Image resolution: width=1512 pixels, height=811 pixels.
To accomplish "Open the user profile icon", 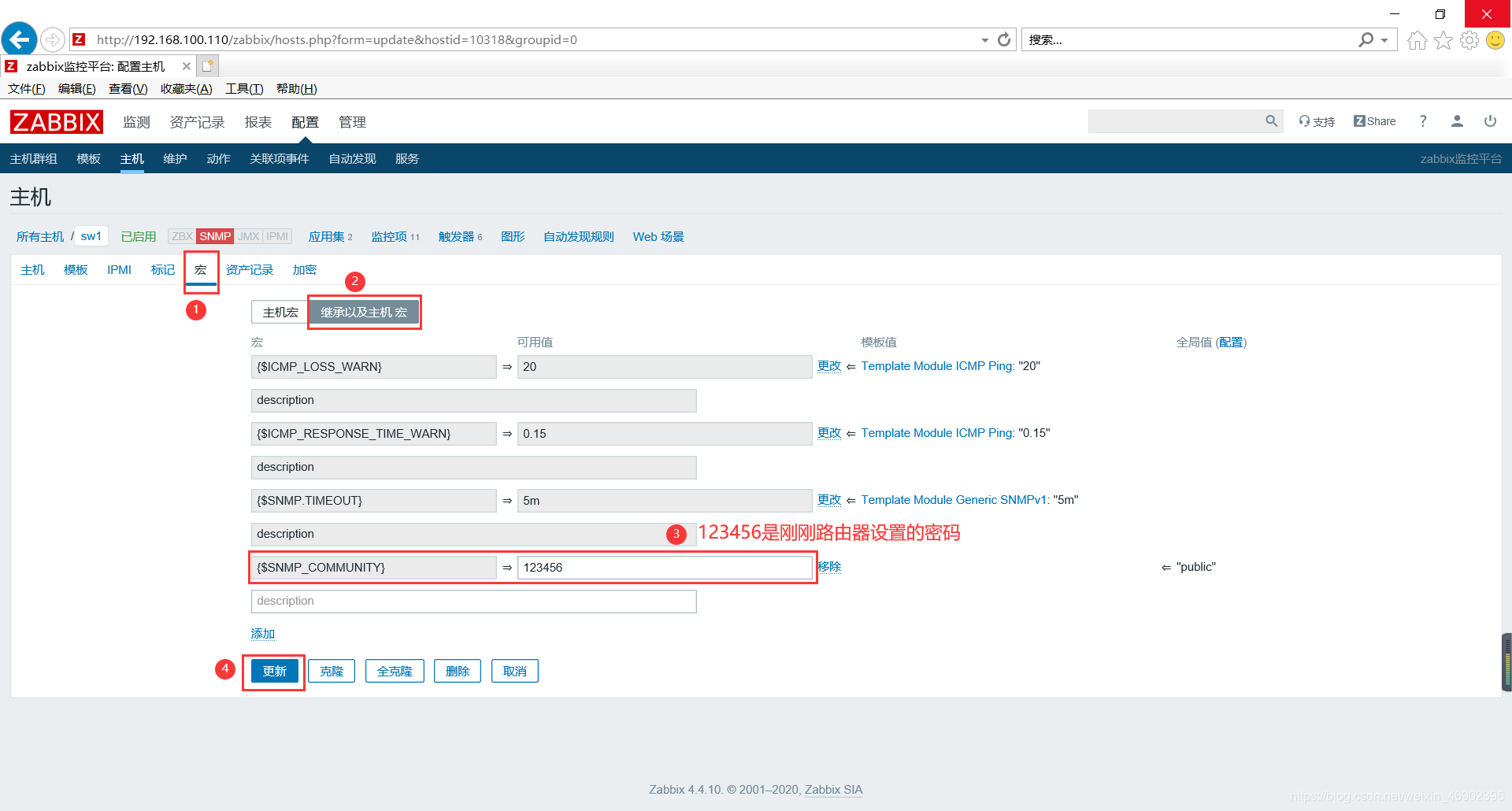I will pyautogui.click(x=1457, y=121).
